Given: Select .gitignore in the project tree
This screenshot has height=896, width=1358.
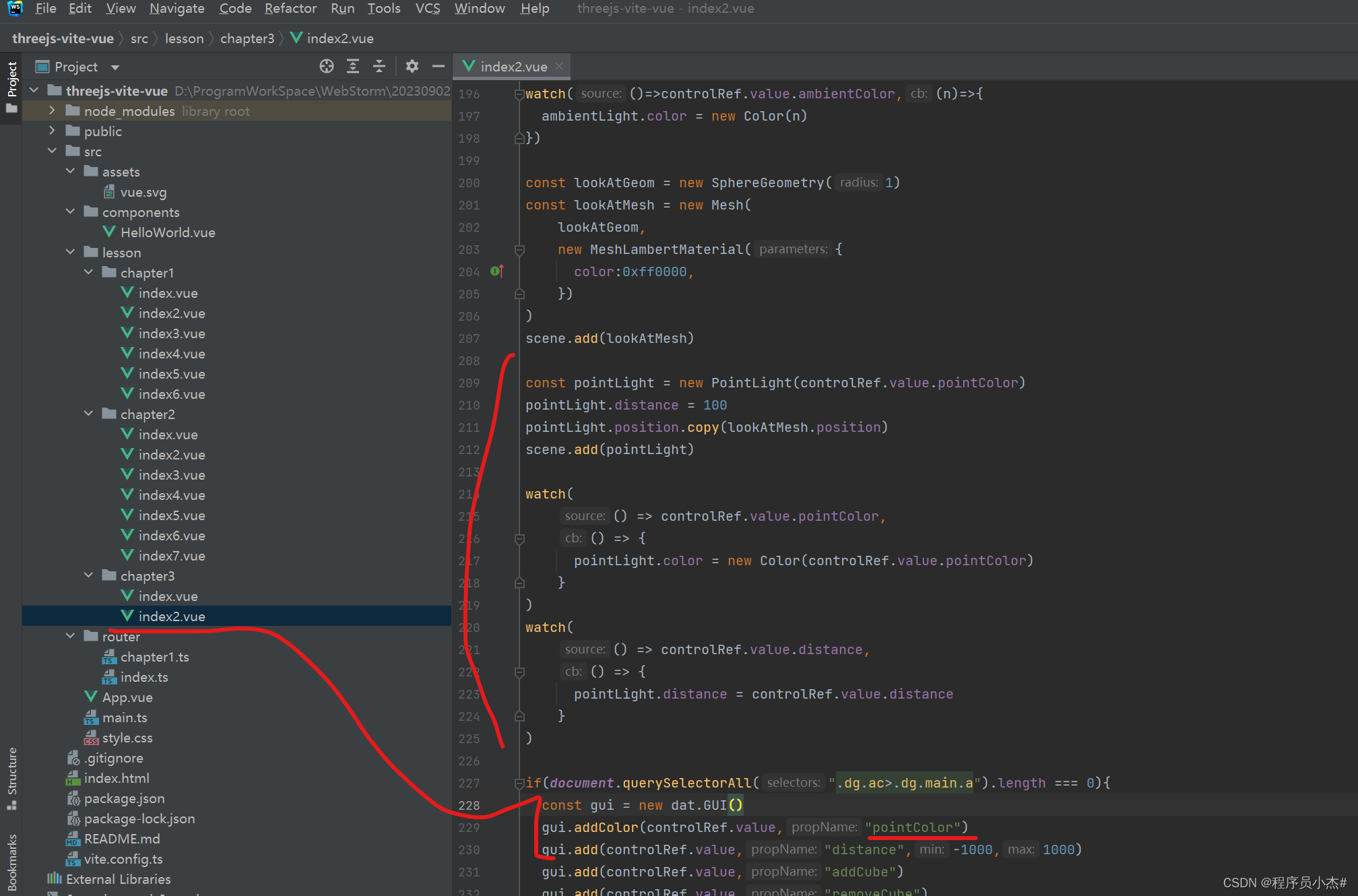Looking at the screenshot, I should click(113, 758).
